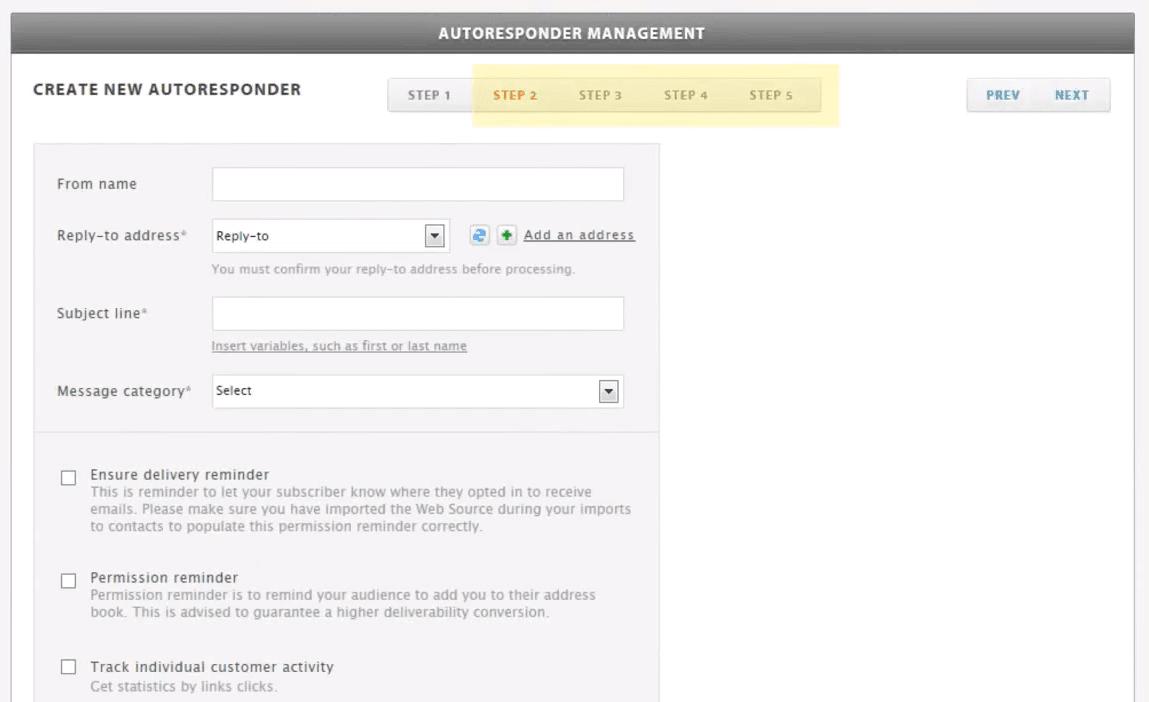This screenshot has height=702, width=1149.
Task: Jump to the Step 5 tab
Action: (771, 95)
